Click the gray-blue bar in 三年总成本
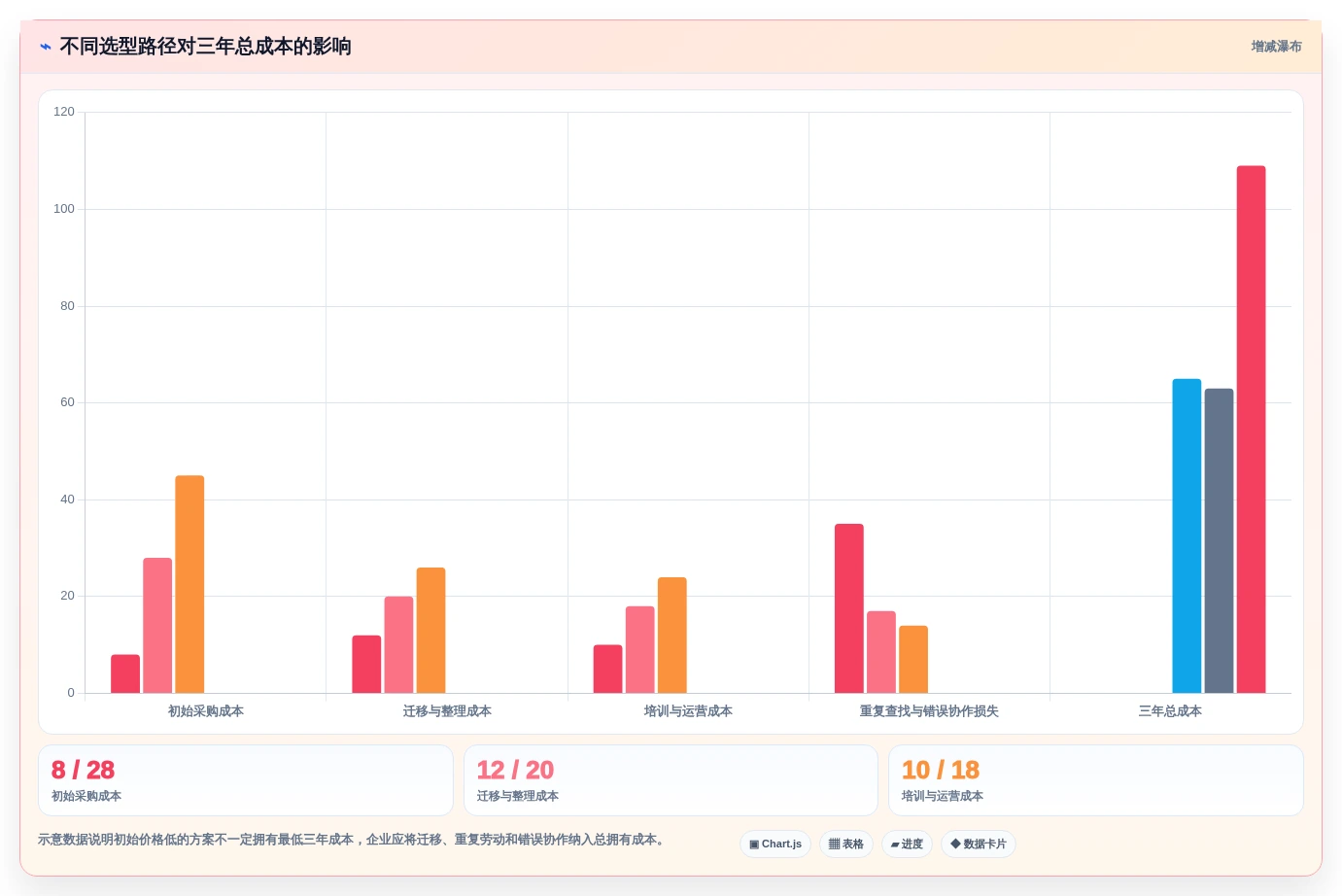 (x=1219, y=540)
